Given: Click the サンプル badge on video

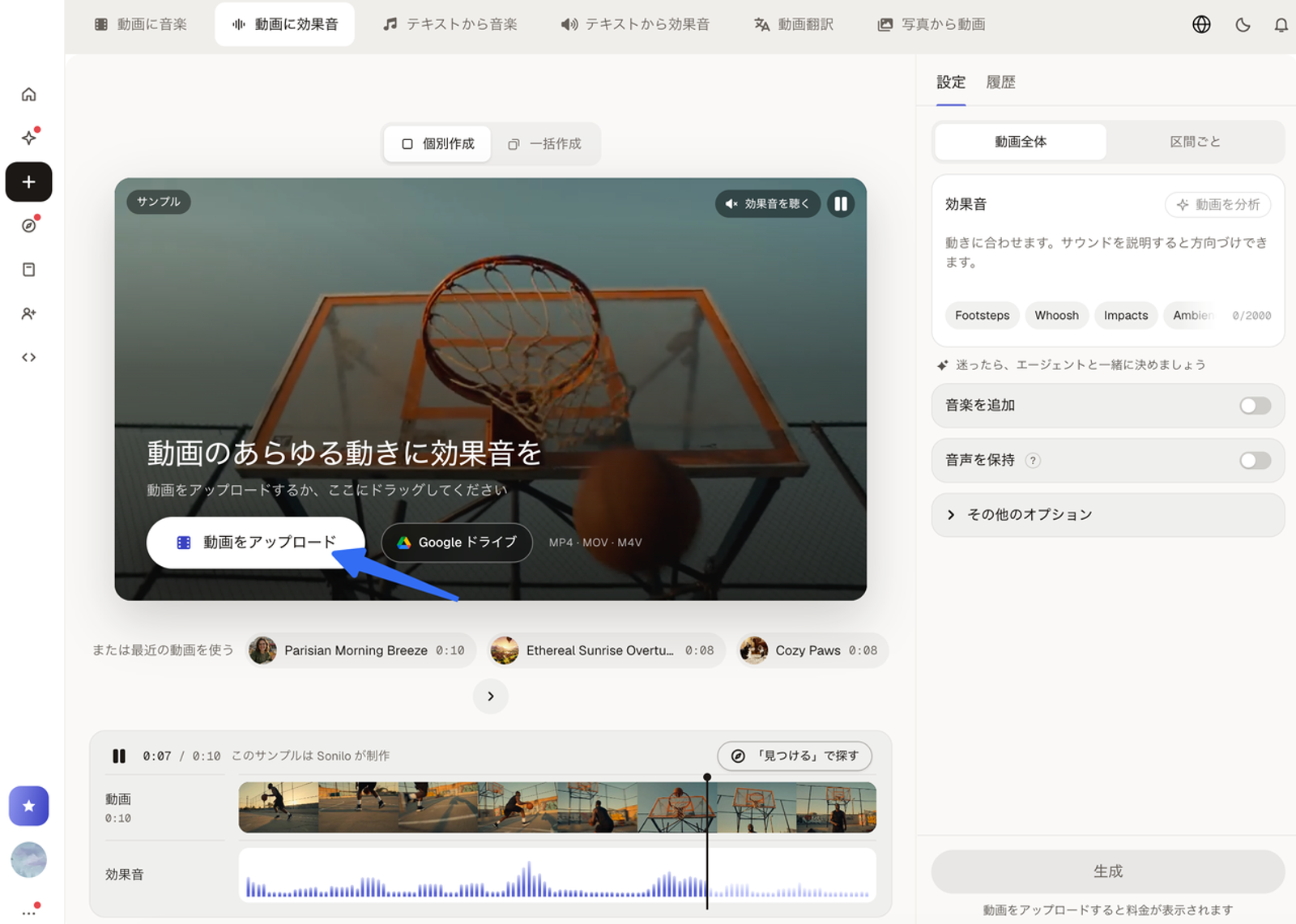Looking at the screenshot, I should click(x=159, y=202).
